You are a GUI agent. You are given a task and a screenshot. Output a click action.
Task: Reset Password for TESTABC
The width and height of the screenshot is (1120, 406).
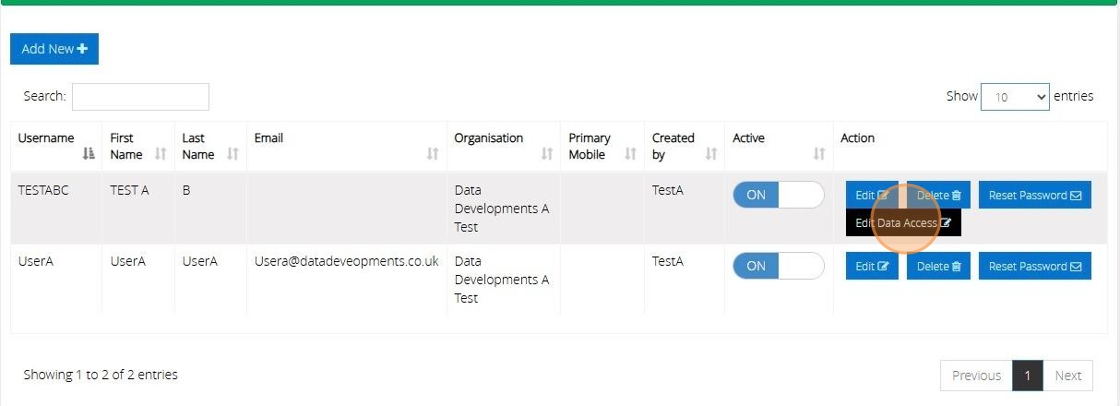pyautogui.click(x=1034, y=195)
